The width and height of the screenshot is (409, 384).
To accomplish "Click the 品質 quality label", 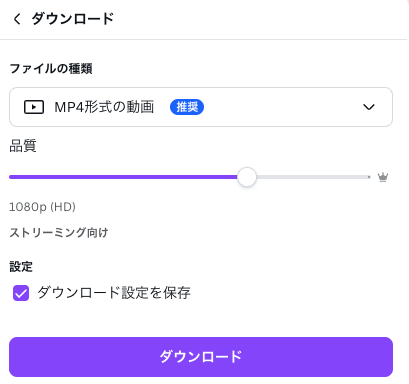I will pyautogui.click(x=23, y=146).
